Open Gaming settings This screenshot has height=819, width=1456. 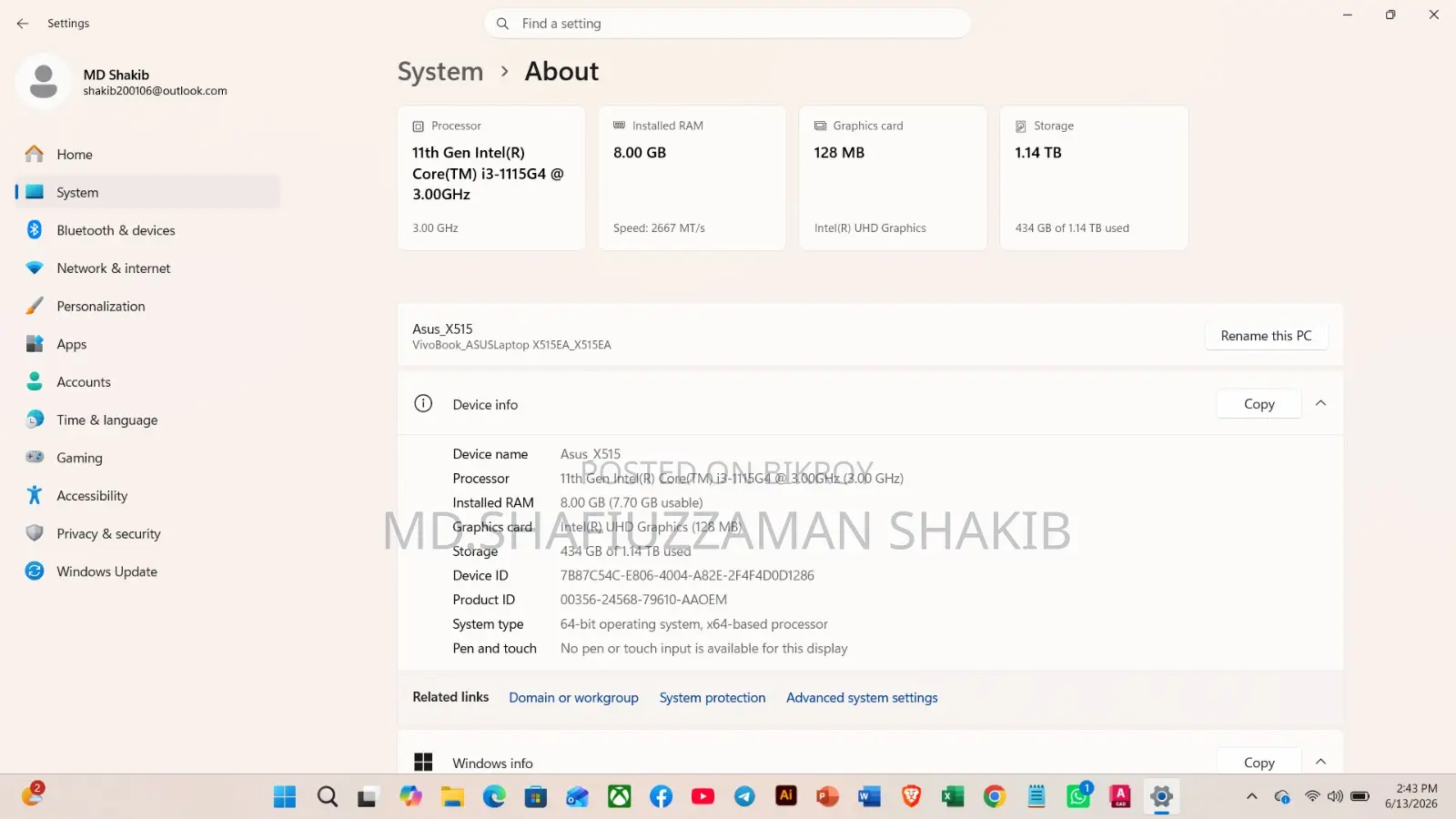pyautogui.click(x=147, y=458)
